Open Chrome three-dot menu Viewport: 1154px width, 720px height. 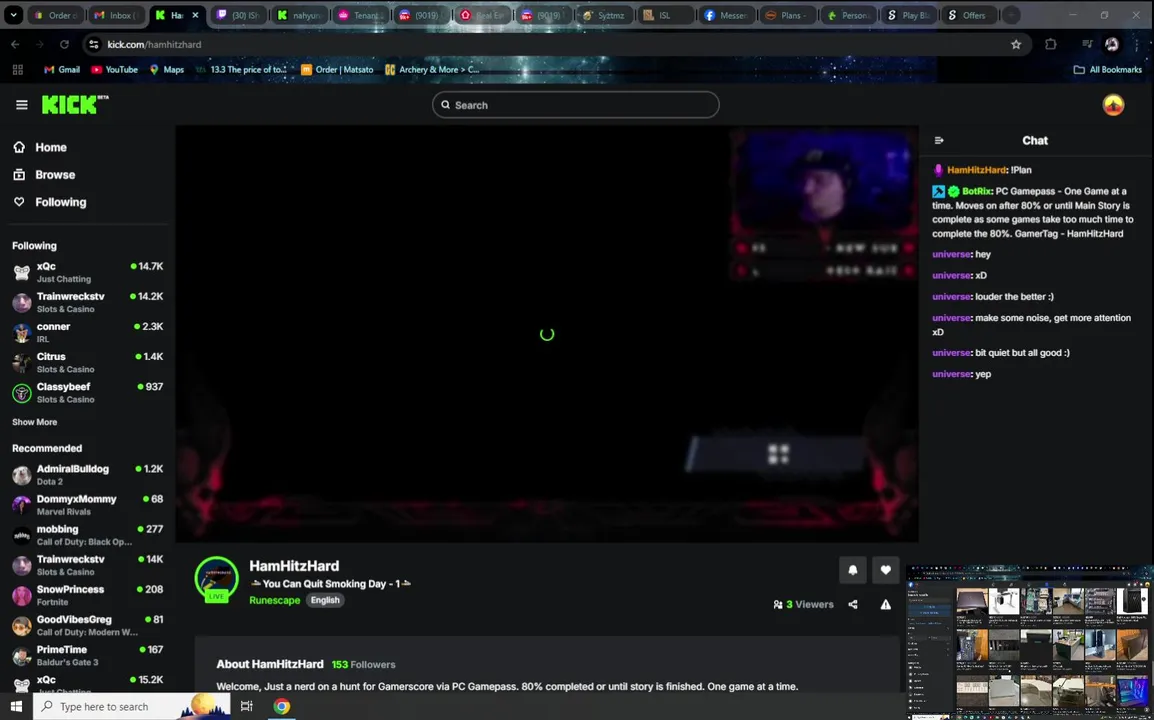1138,44
